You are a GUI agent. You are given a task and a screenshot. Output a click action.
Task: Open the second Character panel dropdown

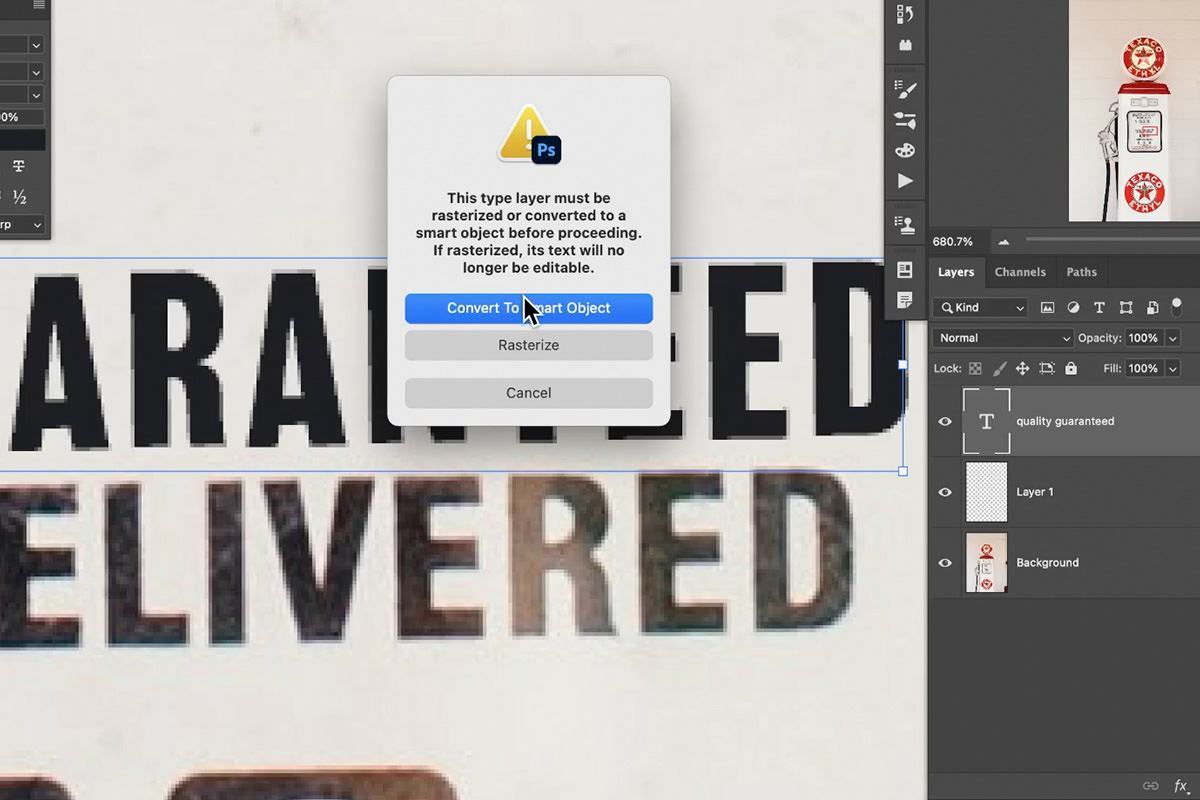(x=36, y=72)
